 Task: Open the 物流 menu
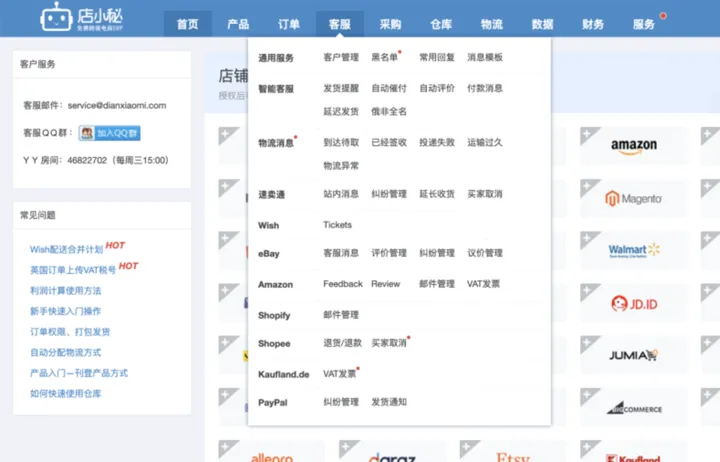(x=492, y=24)
